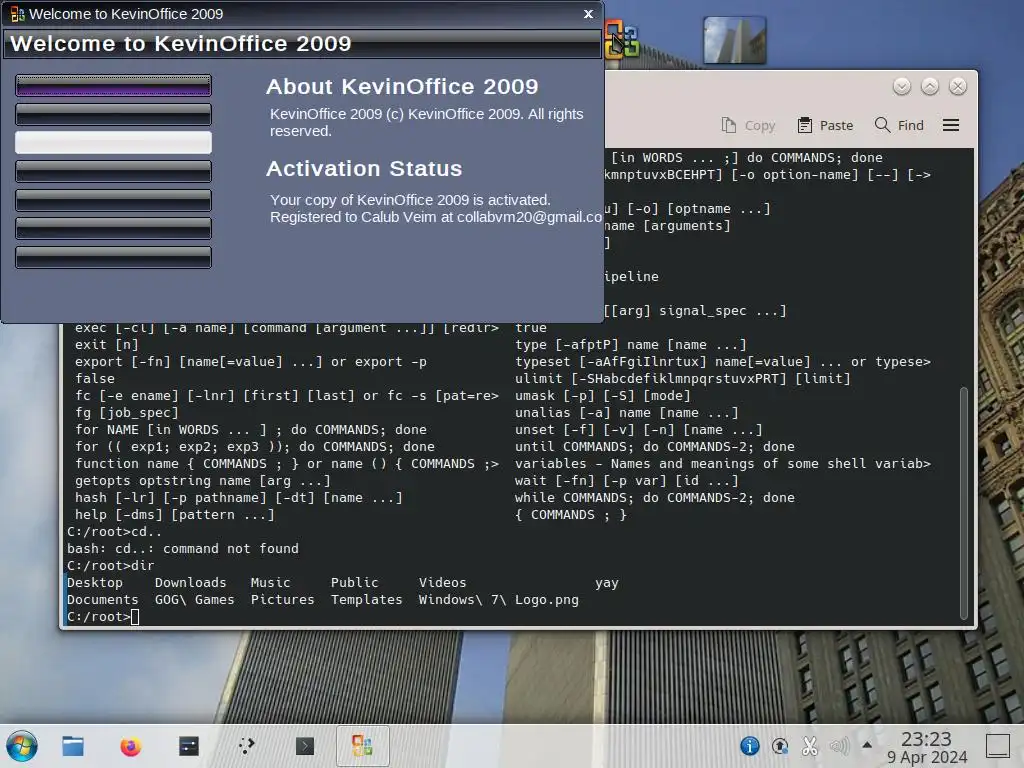This screenshot has height=768, width=1024.
Task: Click Copy in the terminal toolbar
Action: (x=748, y=125)
